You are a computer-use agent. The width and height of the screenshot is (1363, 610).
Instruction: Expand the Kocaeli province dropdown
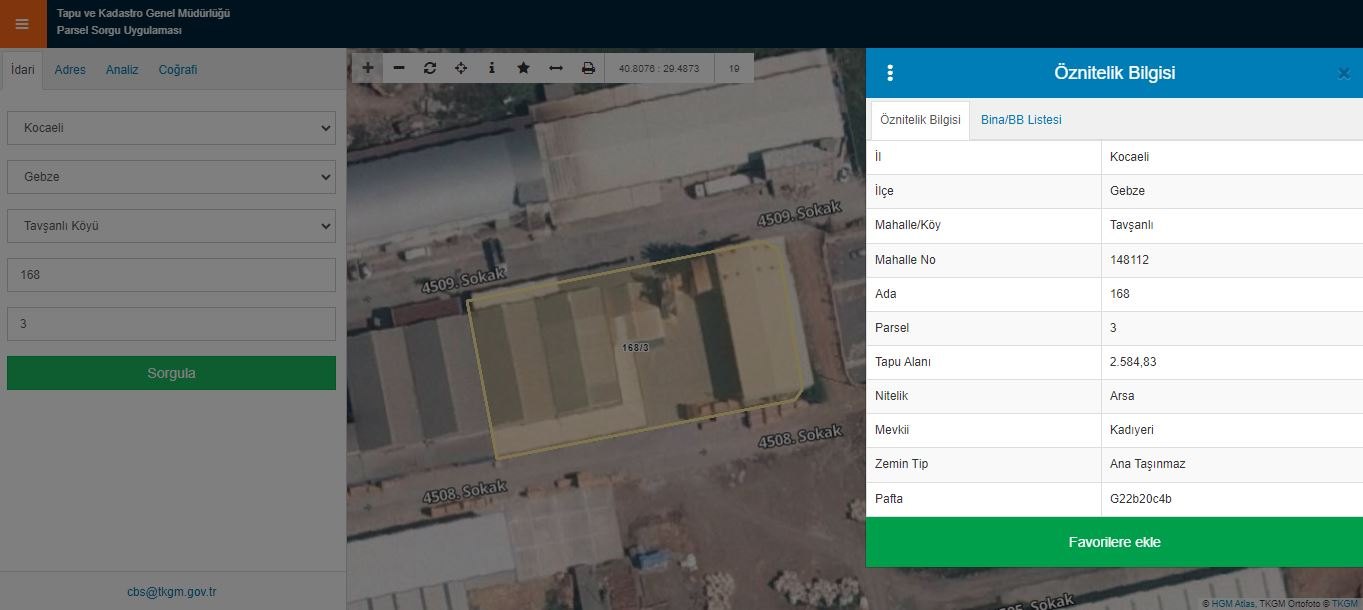[171, 128]
